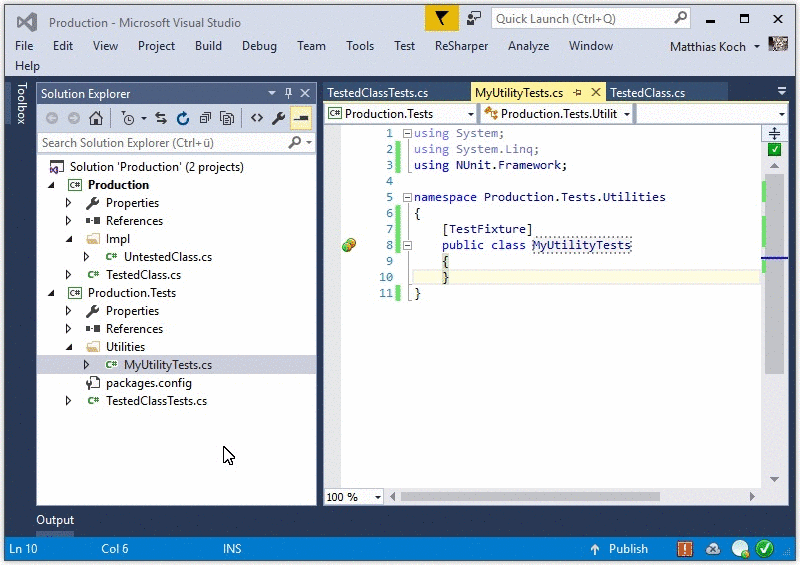Refresh the Solution Explorer

pyautogui.click(x=183, y=118)
